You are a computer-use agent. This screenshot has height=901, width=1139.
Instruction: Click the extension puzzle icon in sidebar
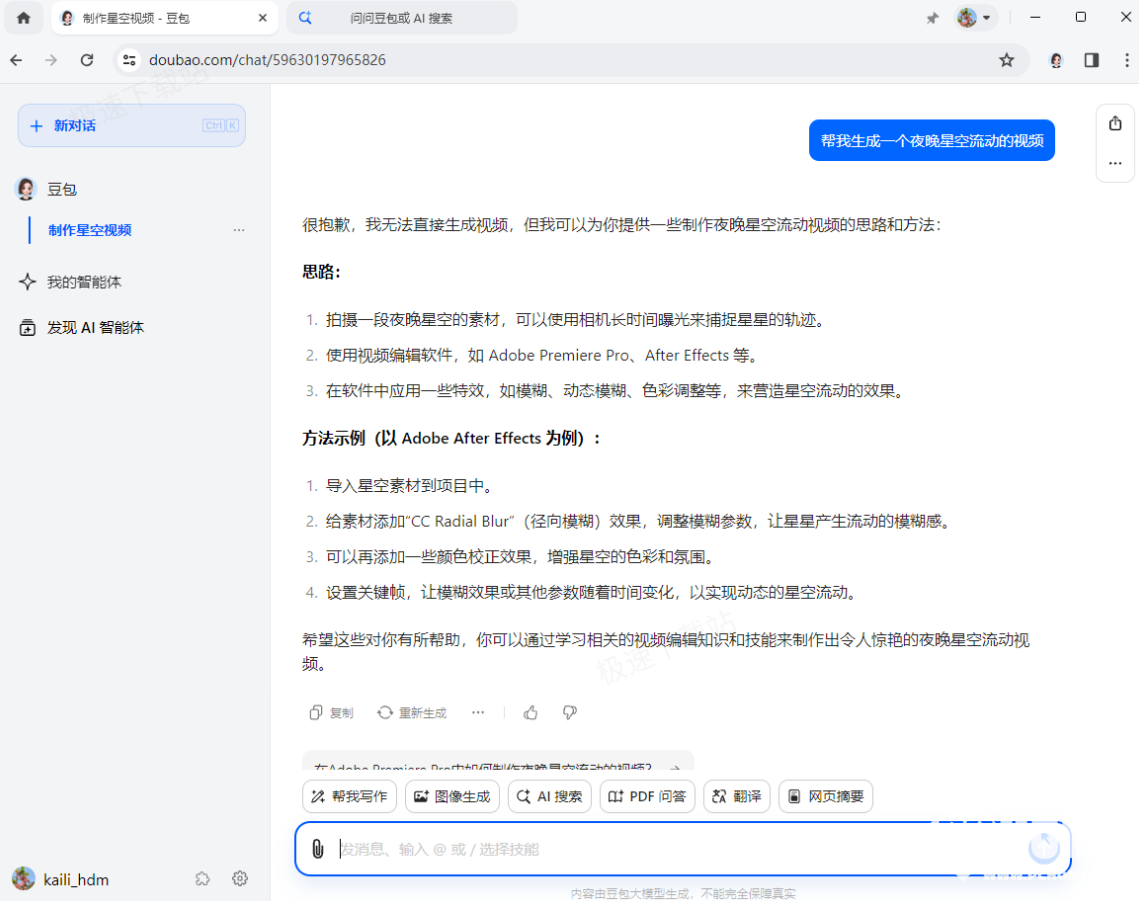coord(203,879)
